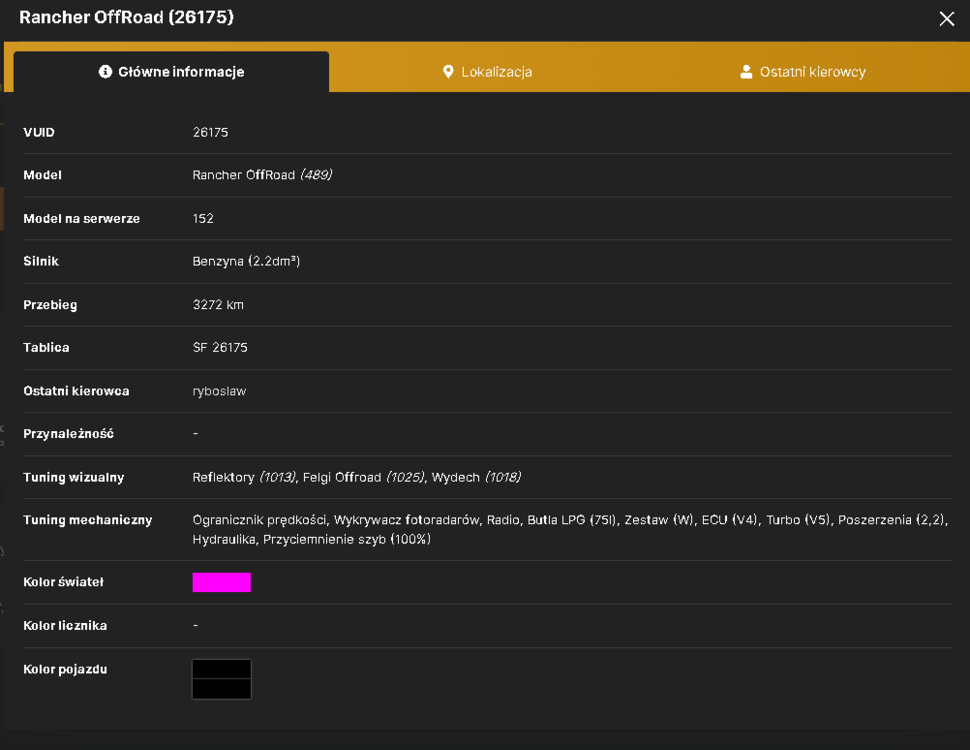The image size is (970, 750).
Task: Click the Wydech (1018) tuning entry
Action: point(476,477)
